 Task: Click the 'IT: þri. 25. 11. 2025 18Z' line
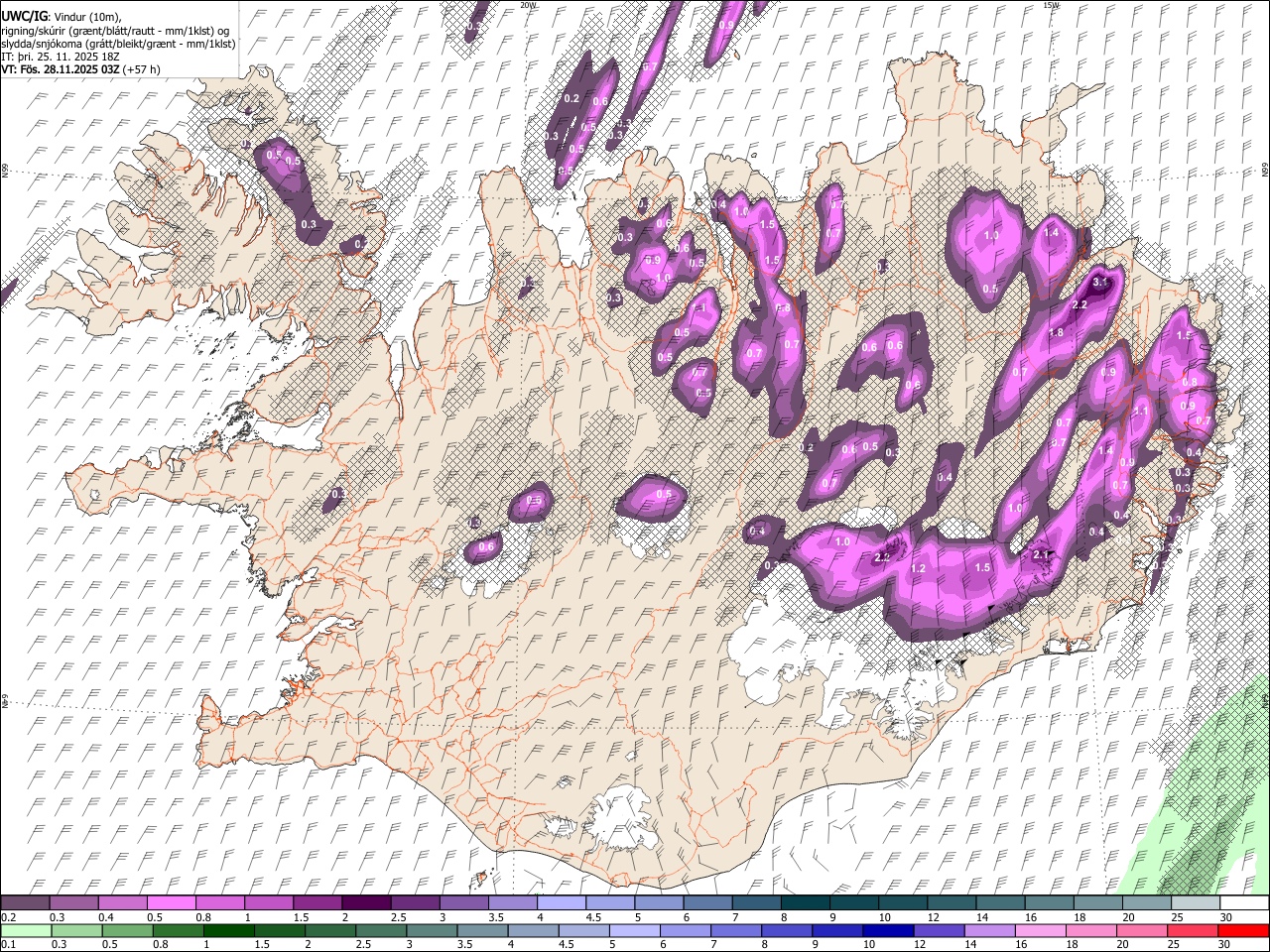pos(61,57)
